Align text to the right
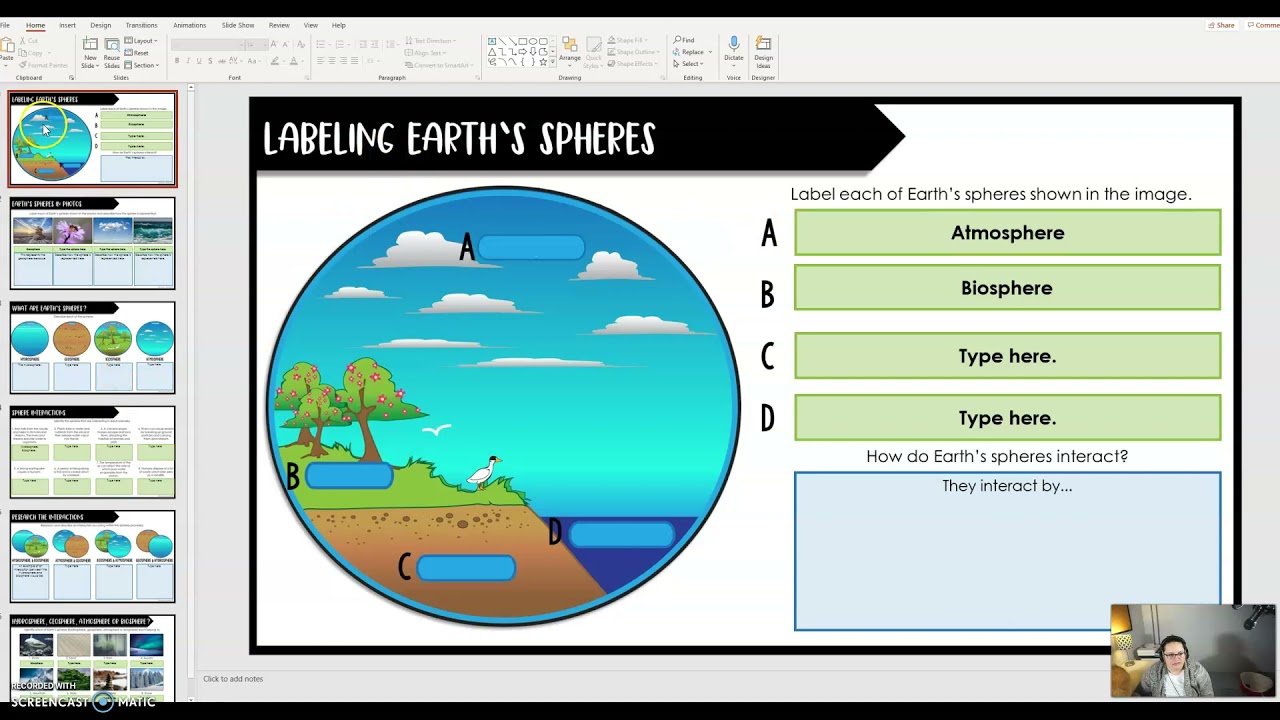 (x=343, y=61)
